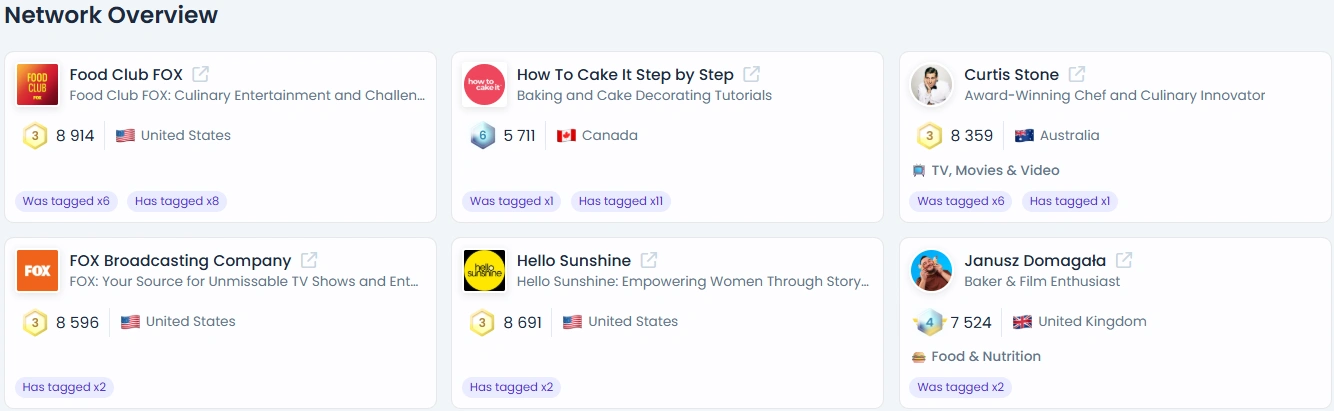The width and height of the screenshot is (1334, 411).
Task: Click the Food Club FOX logo thumbnail
Action: [x=38, y=84]
